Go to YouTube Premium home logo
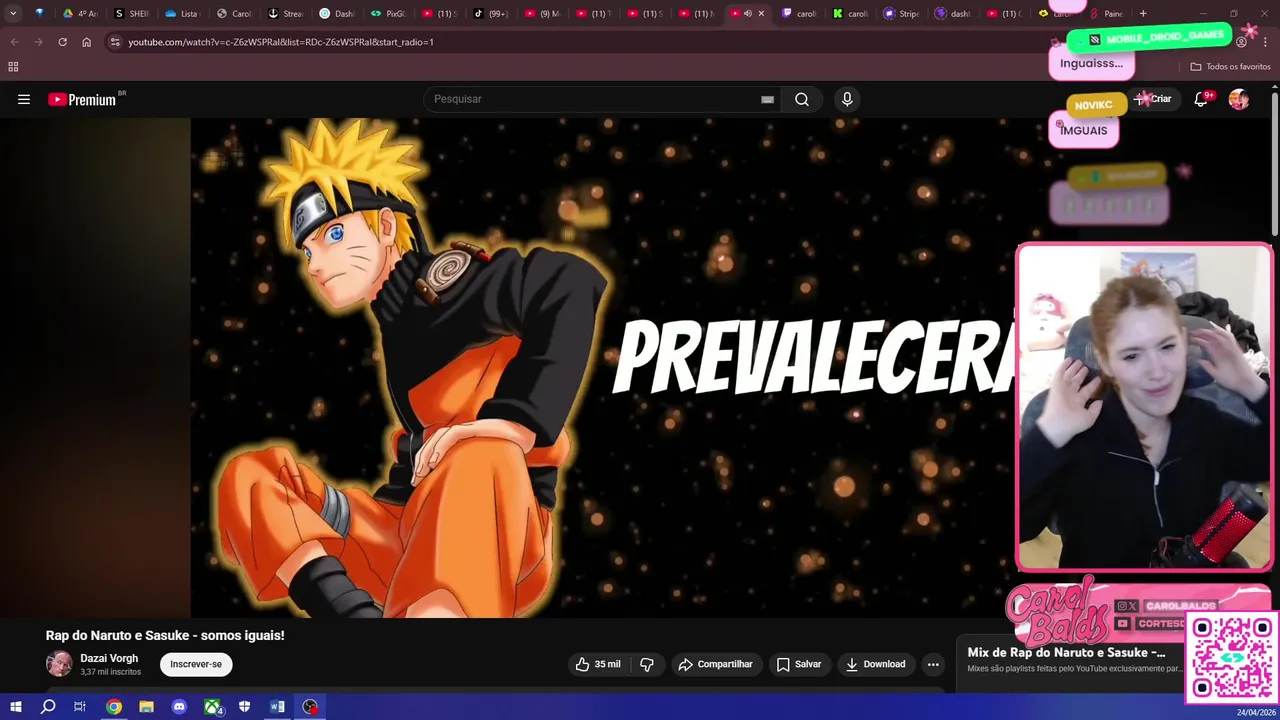 coord(82,99)
